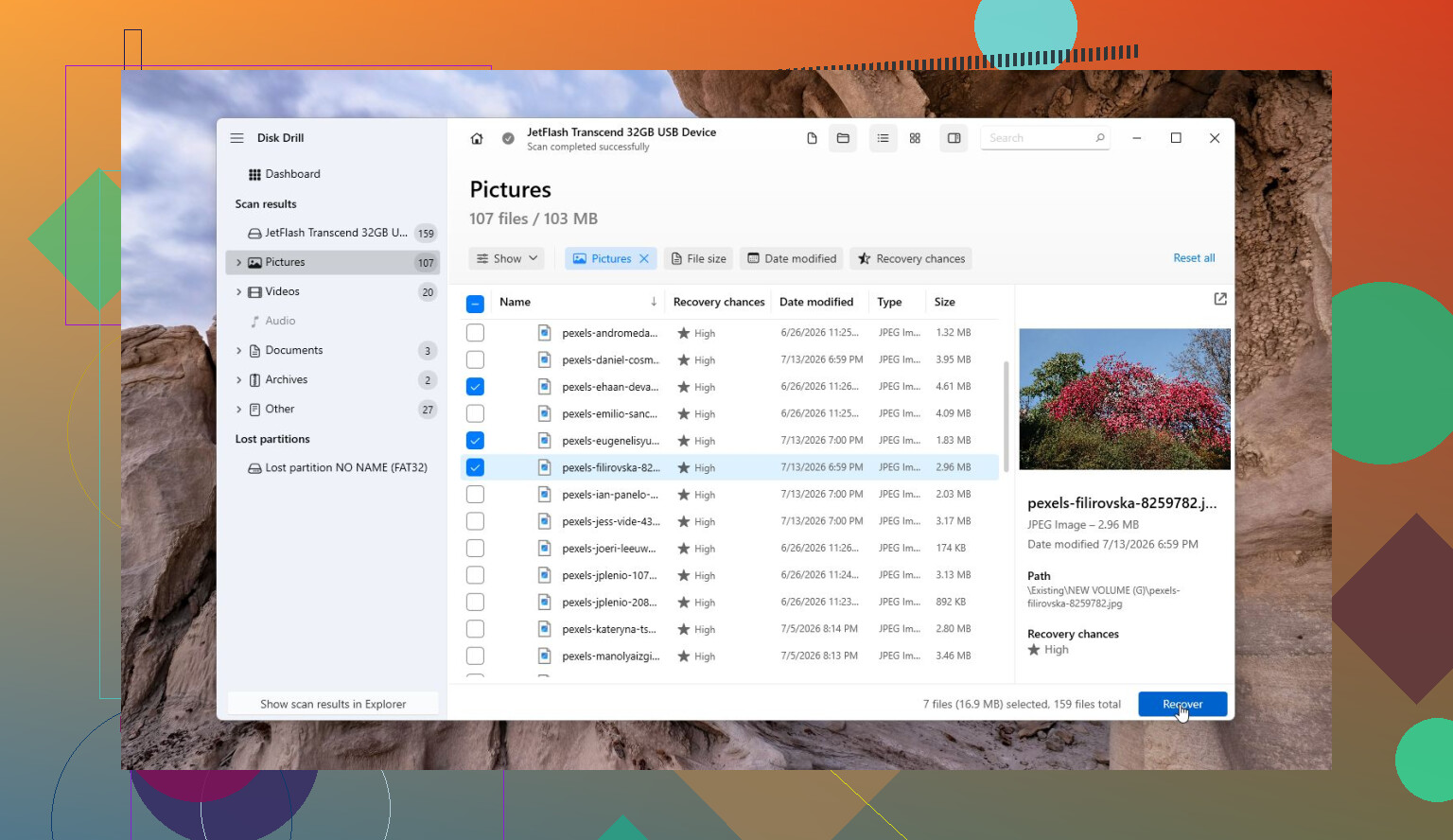The image size is (1453, 840).
Task: Open preview in external window icon
Action: pyautogui.click(x=1220, y=299)
